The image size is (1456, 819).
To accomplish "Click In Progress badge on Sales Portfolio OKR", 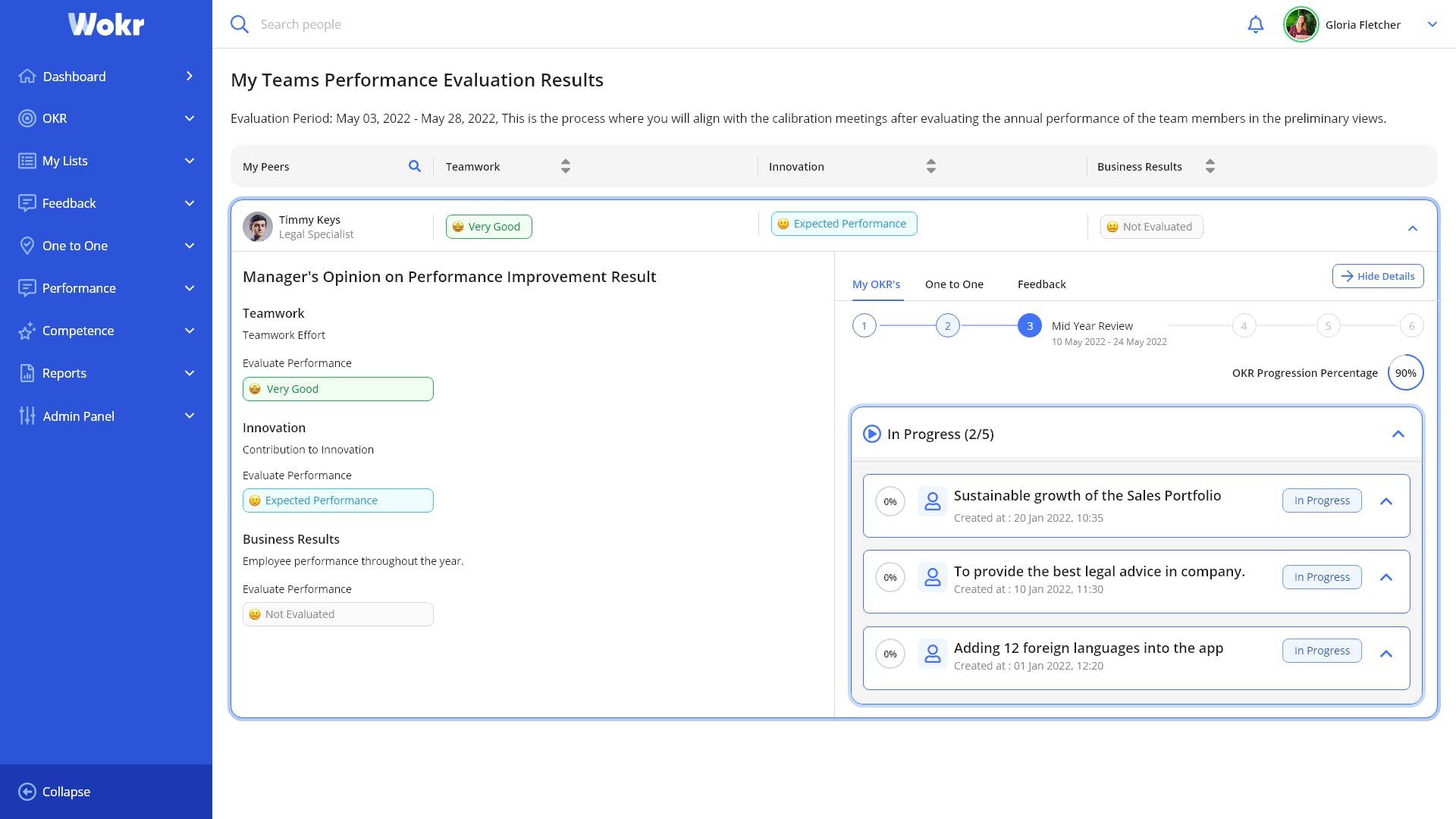I will 1322,500.
